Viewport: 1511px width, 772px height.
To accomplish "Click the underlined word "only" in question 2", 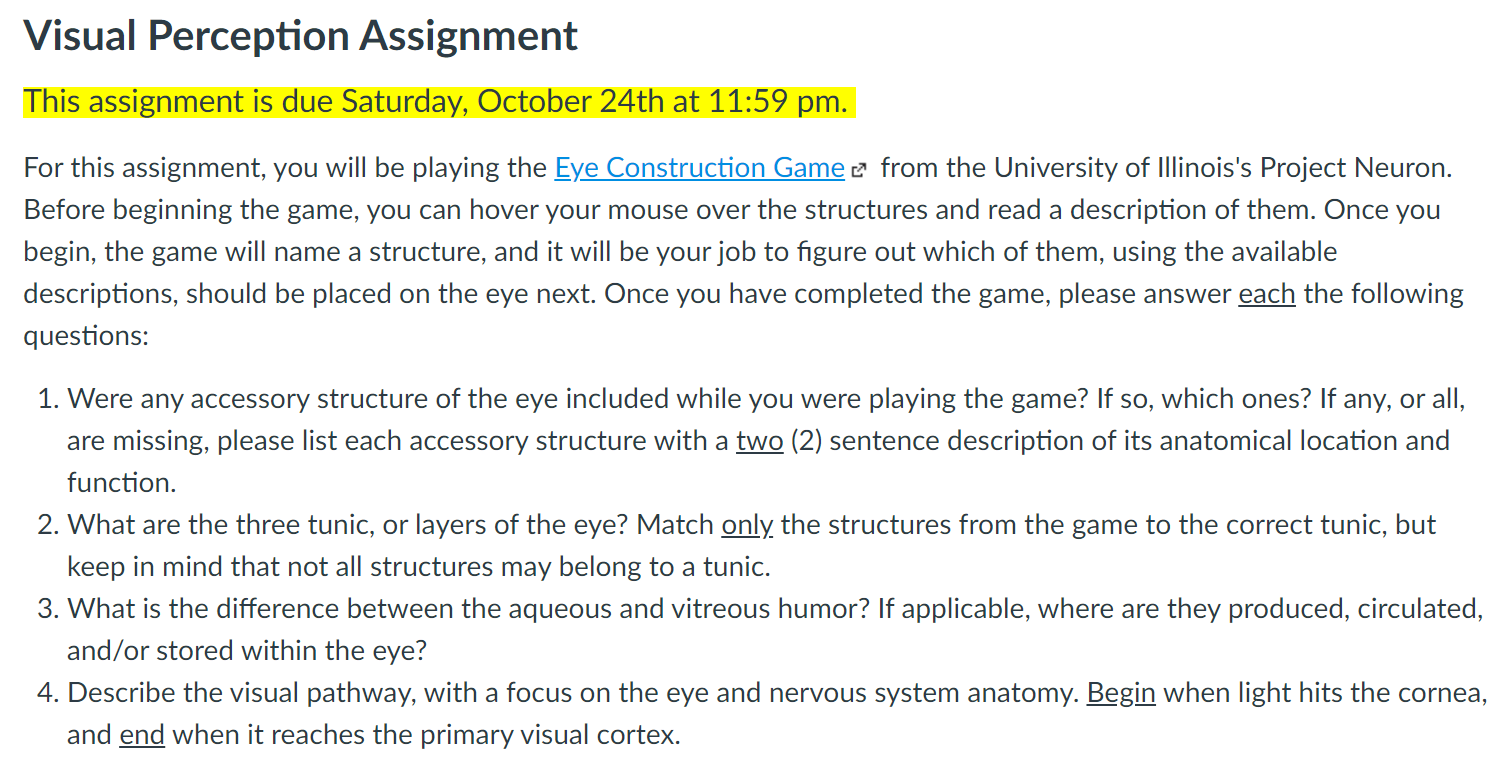I will [x=747, y=525].
